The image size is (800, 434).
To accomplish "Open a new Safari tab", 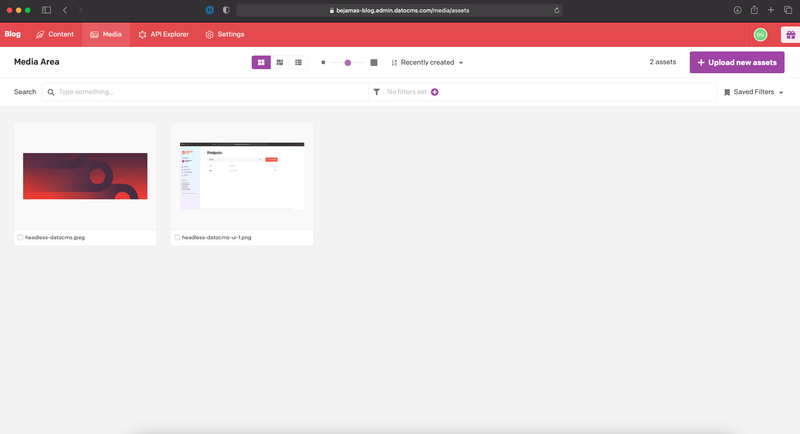I will (771, 10).
